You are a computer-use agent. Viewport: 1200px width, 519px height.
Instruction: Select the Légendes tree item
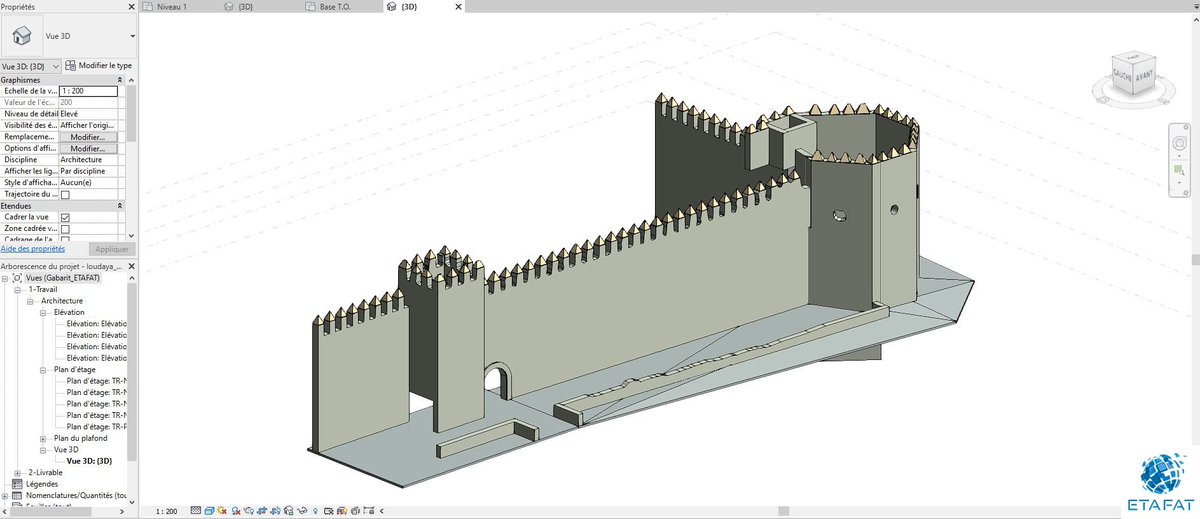click(41, 484)
